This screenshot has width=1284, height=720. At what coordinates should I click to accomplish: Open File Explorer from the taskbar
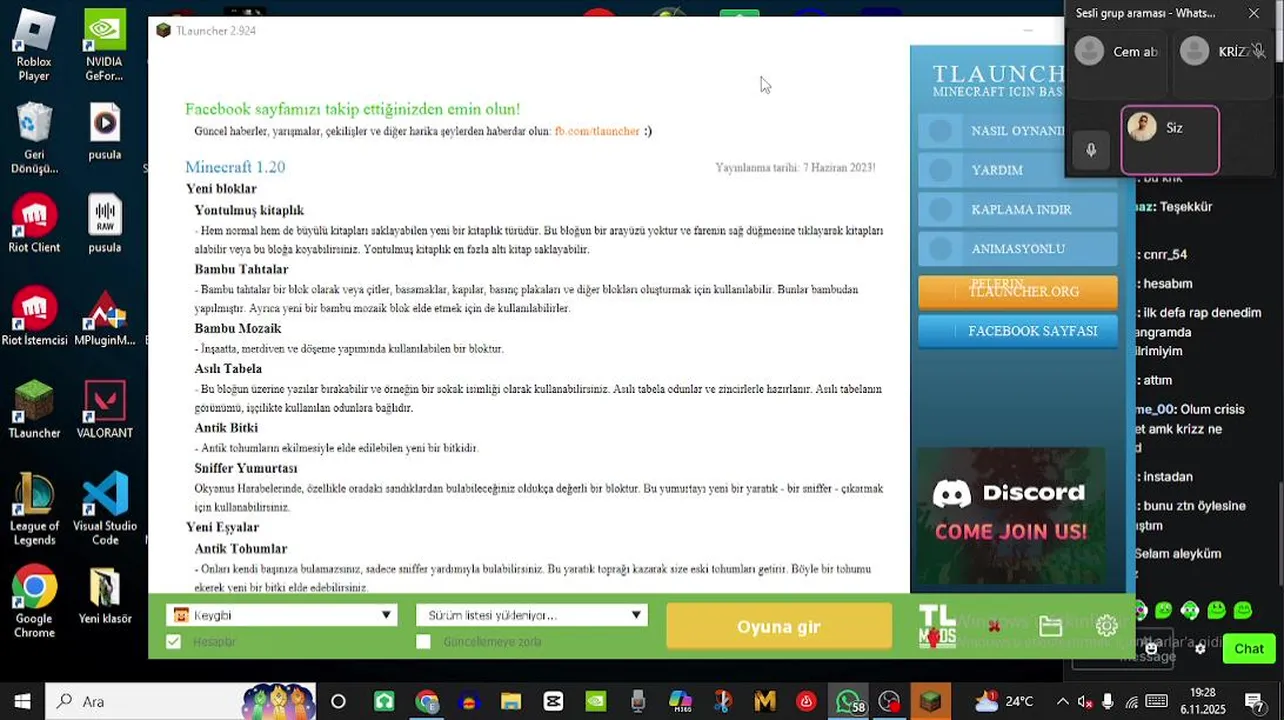click(x=511, y=701)
